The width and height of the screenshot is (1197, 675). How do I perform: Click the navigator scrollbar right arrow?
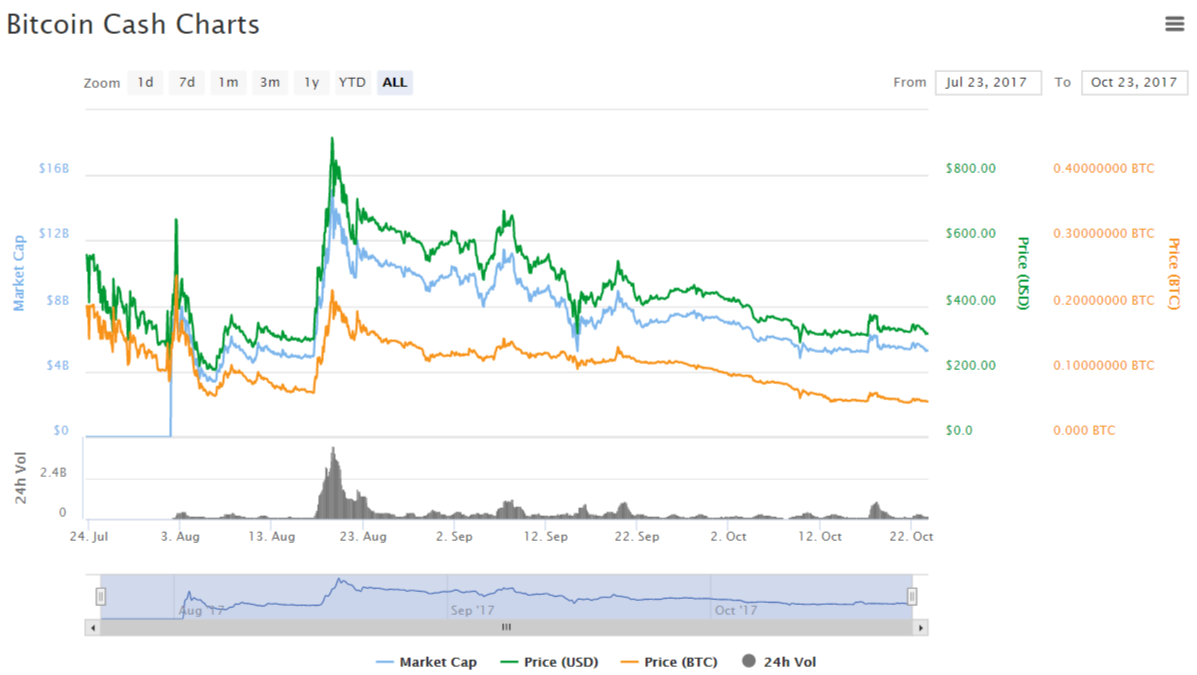[921, 628]
